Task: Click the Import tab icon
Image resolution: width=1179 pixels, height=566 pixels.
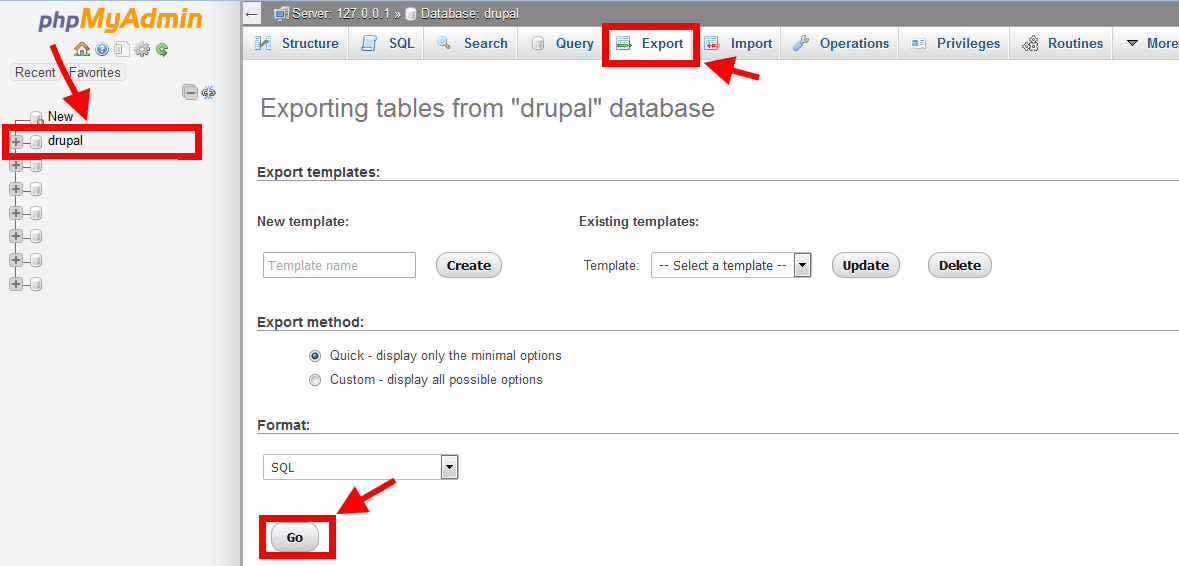Action: click(x=712, y=43)
